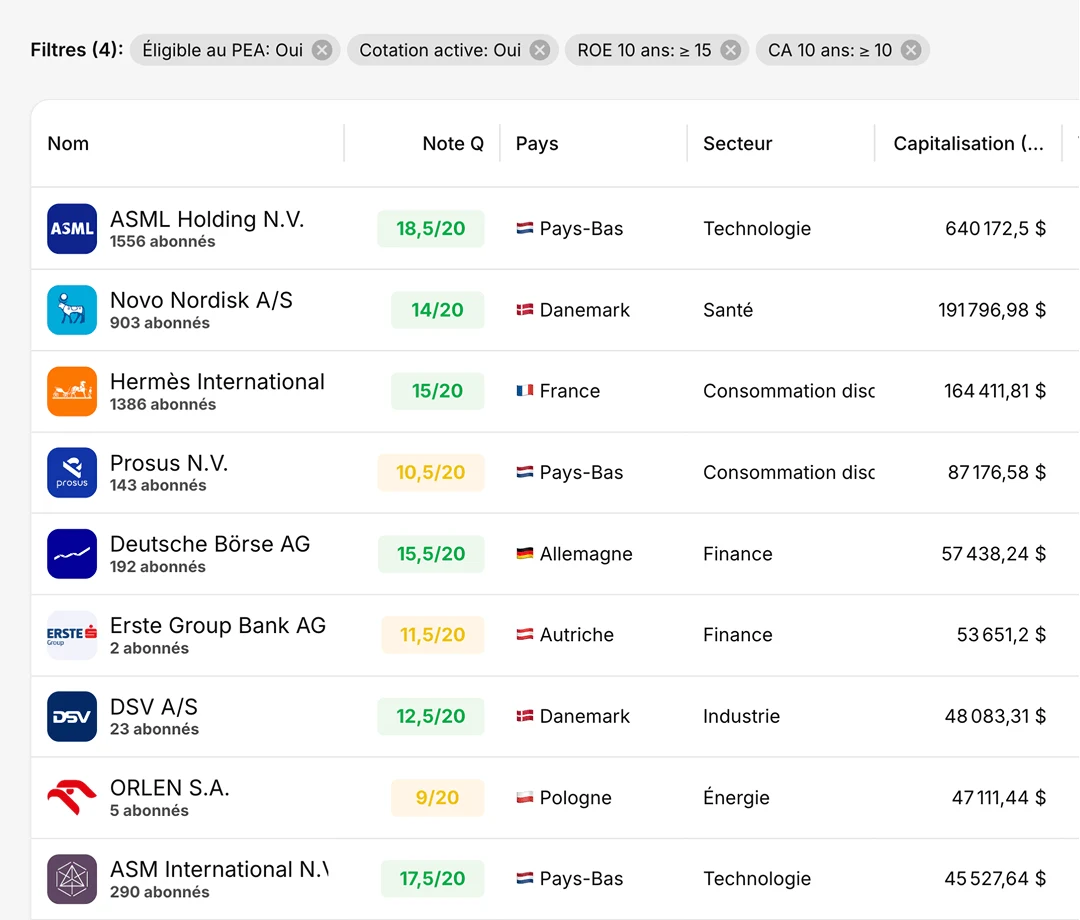Remove the Cotation active filter
Screen dimensions: 1080x920
[540, 50]
